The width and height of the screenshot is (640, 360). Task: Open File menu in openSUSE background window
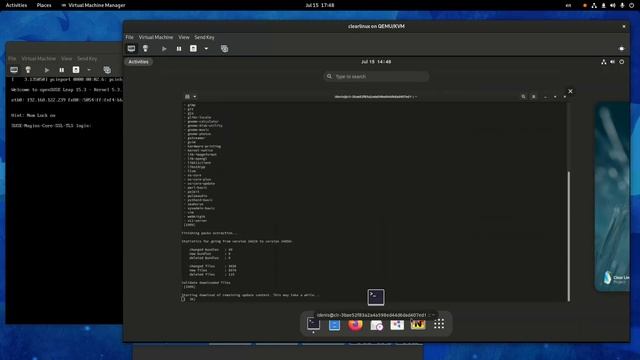(12, 58)
